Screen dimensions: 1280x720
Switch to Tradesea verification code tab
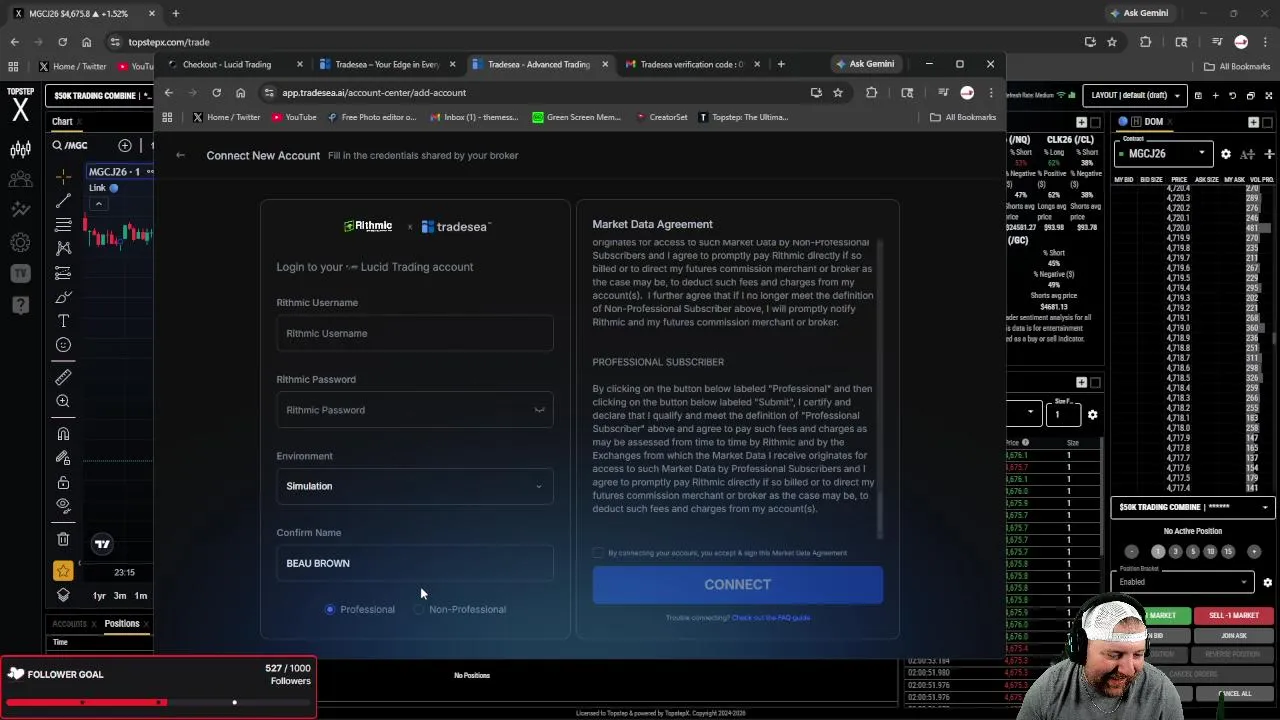(x=692, y=64)
